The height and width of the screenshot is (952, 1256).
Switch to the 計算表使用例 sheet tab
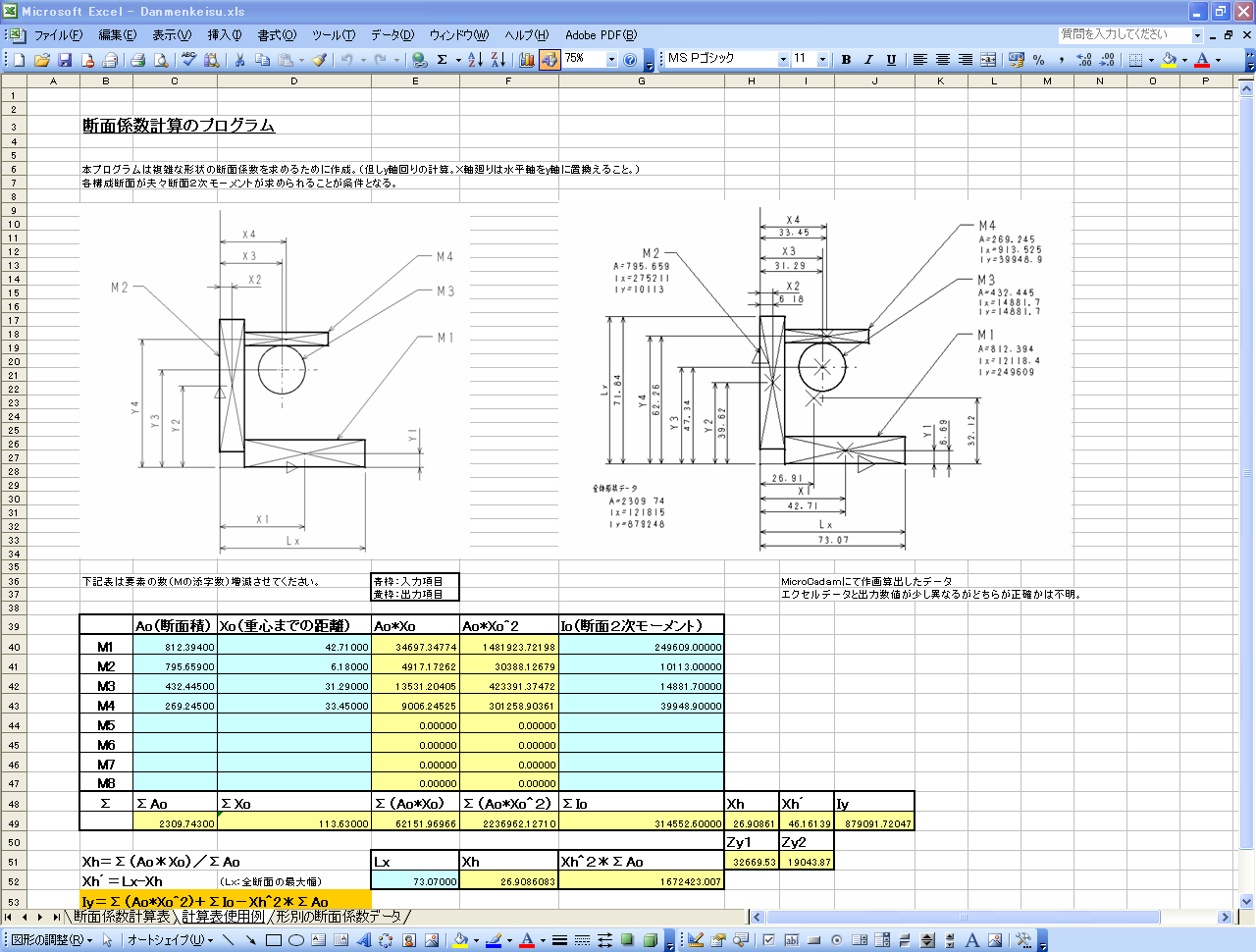coord(223,917)
